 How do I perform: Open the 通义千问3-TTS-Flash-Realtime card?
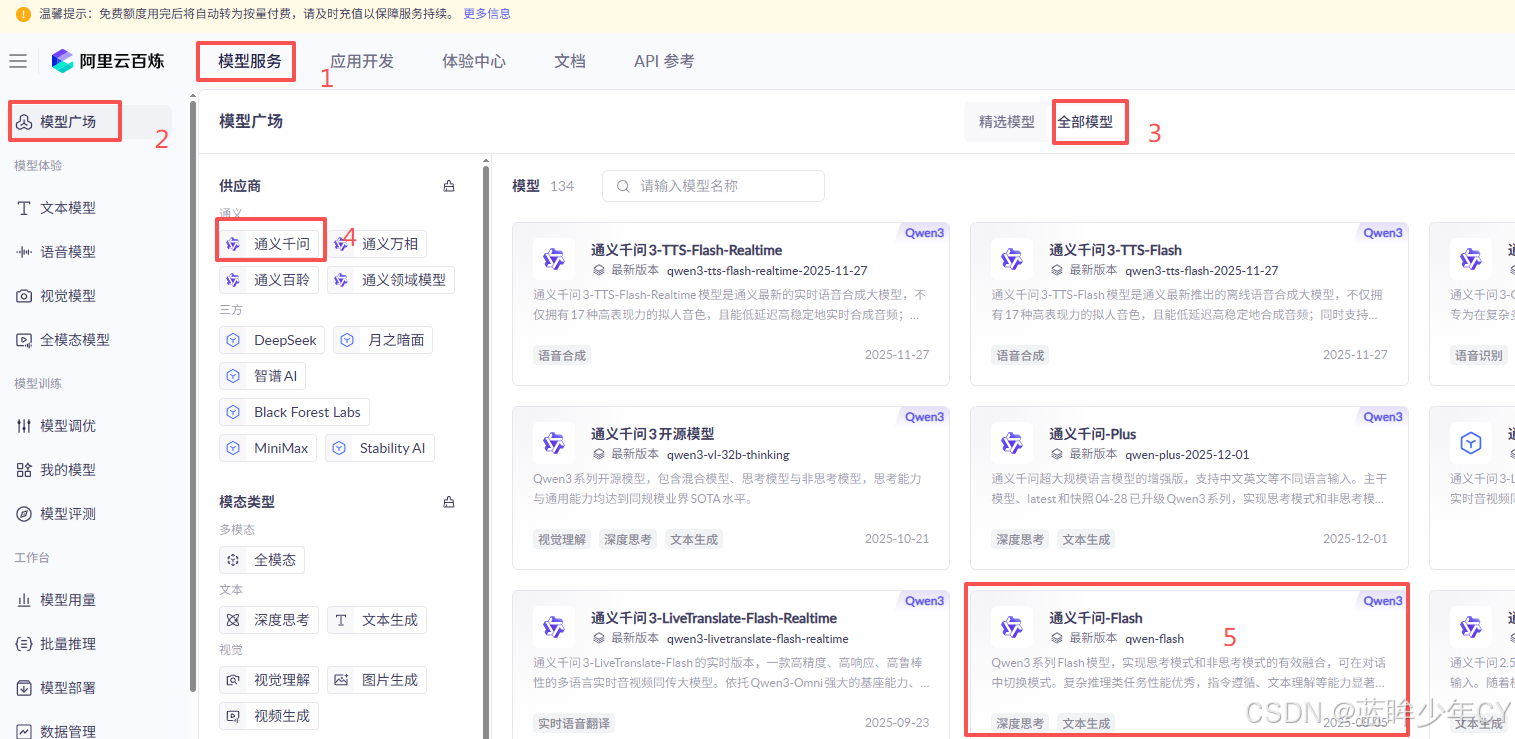[x=731, y=304]
